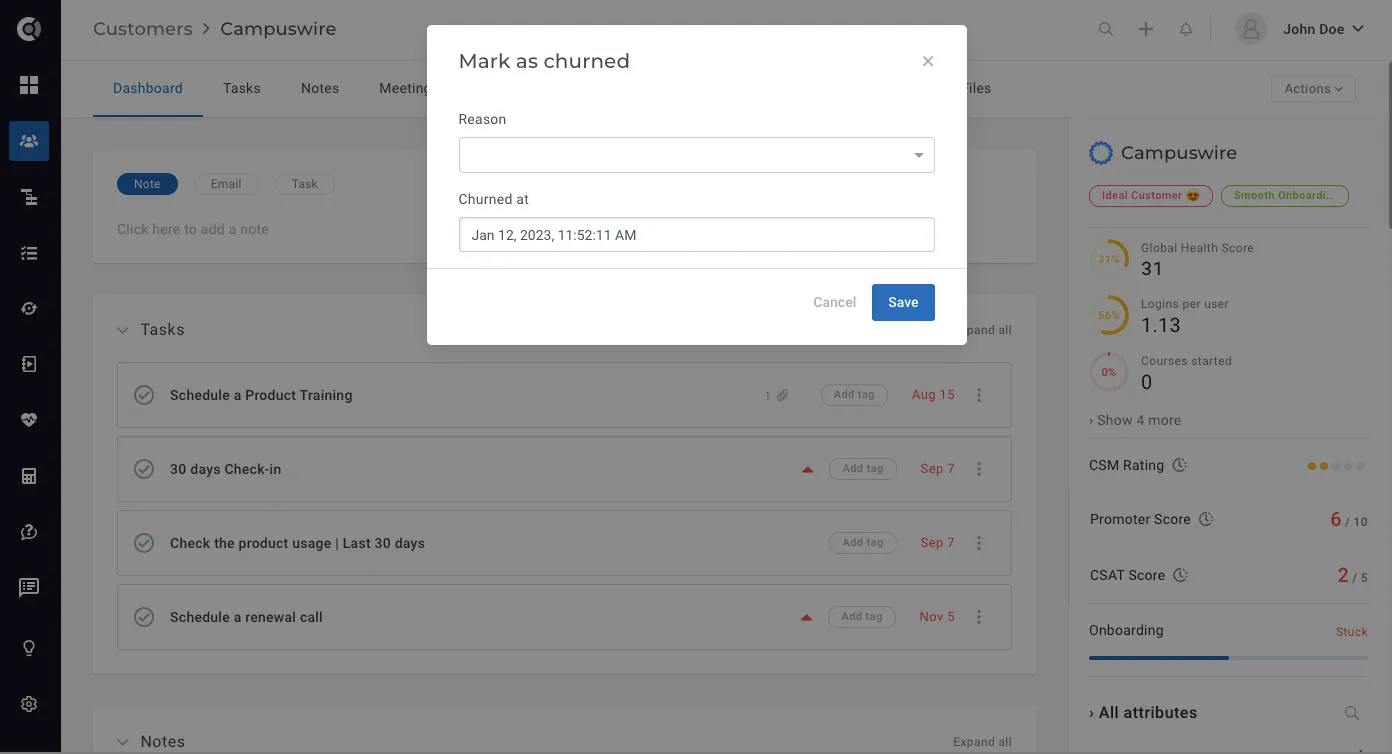Open the dashboard grid icon in sidebar
This screenshot has height=754, width=1392.
point(29,85)
